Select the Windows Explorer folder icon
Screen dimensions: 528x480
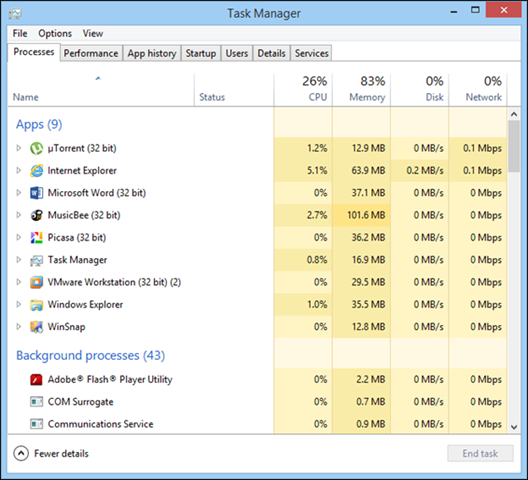coord(36,305)
